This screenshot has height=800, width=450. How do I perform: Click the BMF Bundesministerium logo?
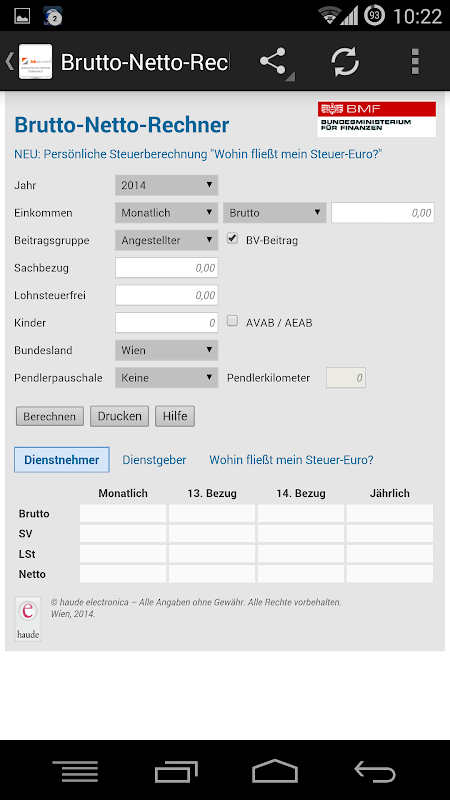click(x=377, y=119)
